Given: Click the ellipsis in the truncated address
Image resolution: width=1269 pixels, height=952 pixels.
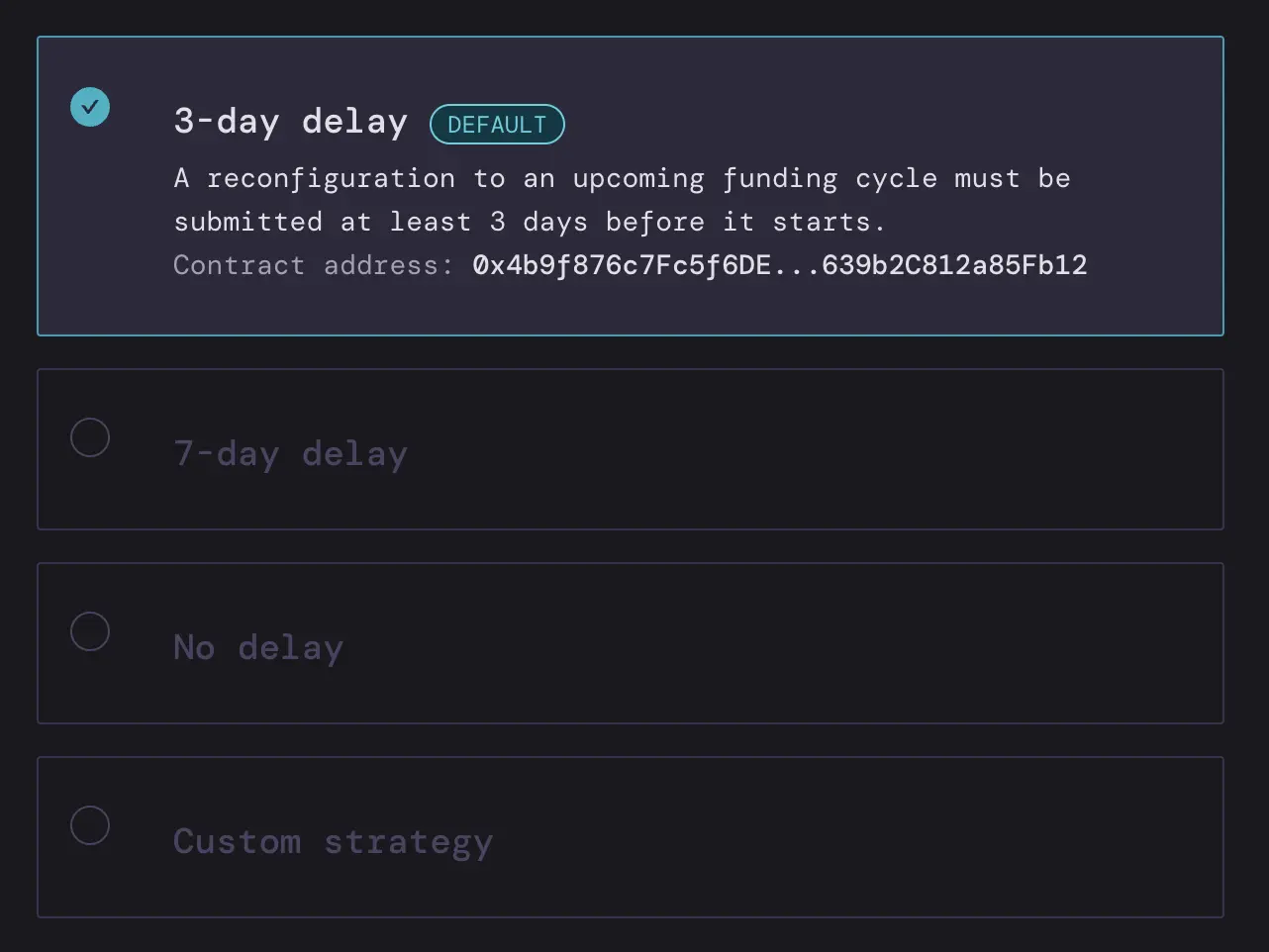Looking at the screenshot, I should 796,265.
